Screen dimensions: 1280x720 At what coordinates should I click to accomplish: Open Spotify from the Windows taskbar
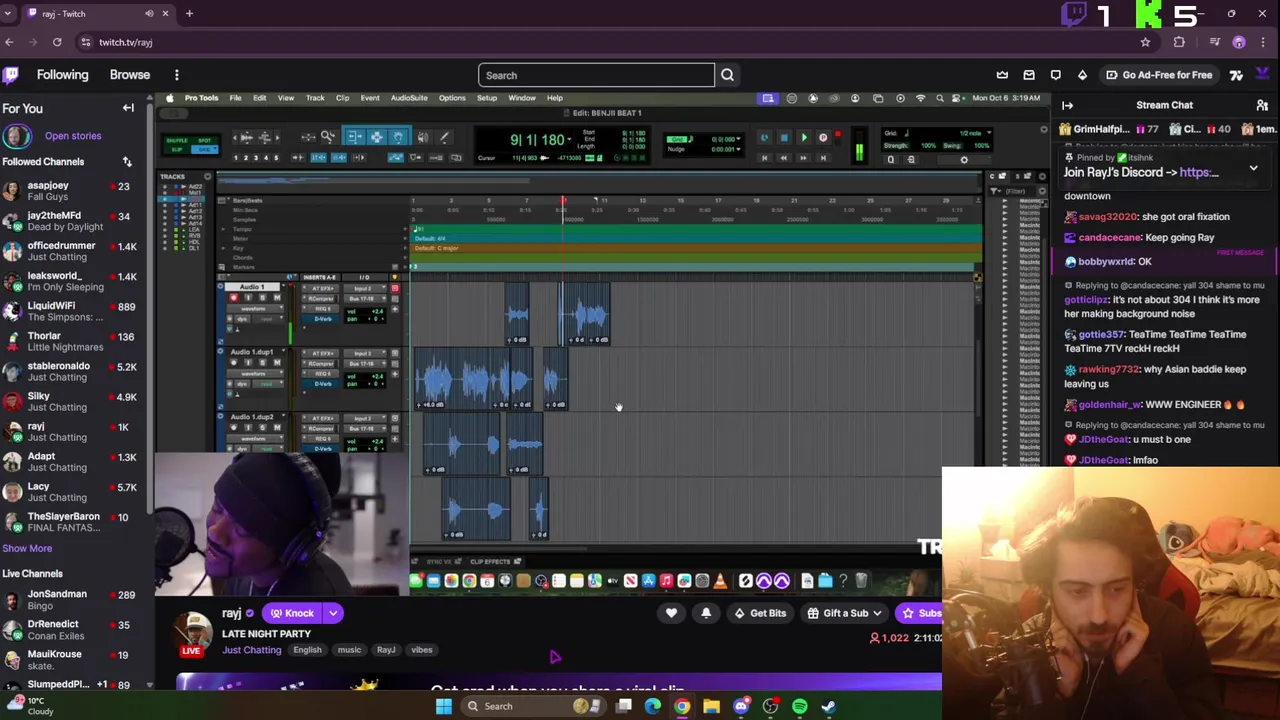click(x=800, y=706)
